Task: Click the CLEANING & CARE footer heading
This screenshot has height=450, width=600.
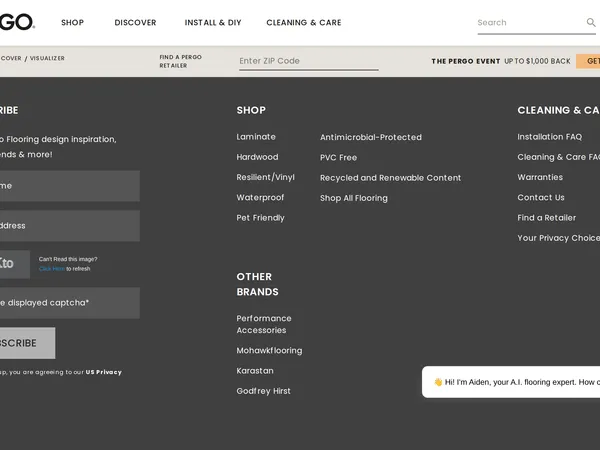Action: point(558,110)
